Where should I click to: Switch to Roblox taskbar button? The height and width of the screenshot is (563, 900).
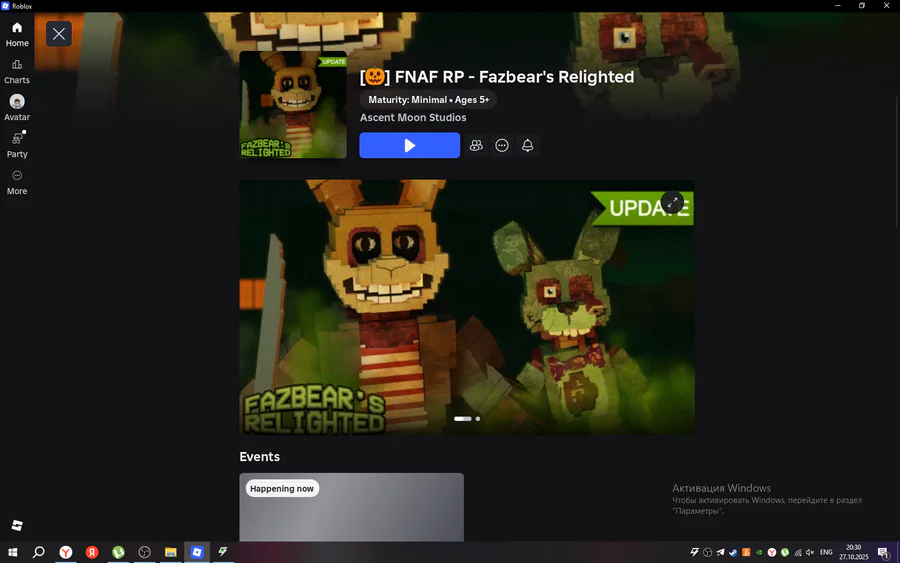(x=197, y=552)
